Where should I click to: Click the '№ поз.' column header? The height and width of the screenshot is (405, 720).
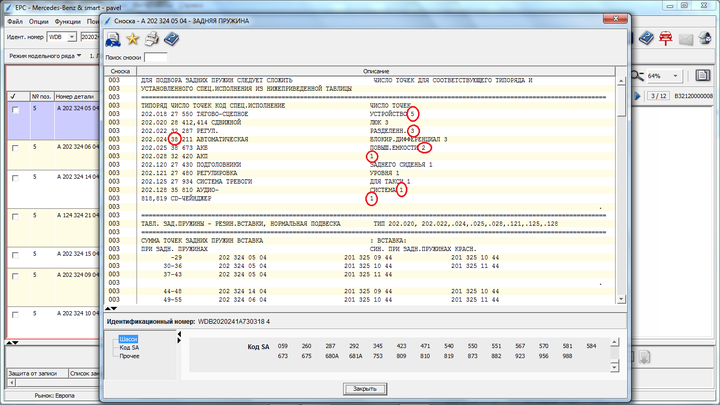point(41,96)
